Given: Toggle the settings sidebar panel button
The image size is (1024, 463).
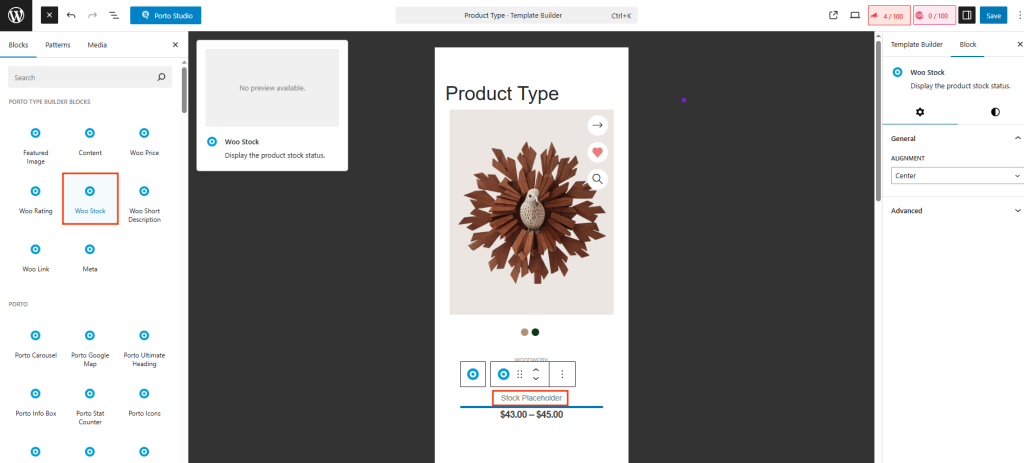Looking at the screenshot, I should [966, 15].
